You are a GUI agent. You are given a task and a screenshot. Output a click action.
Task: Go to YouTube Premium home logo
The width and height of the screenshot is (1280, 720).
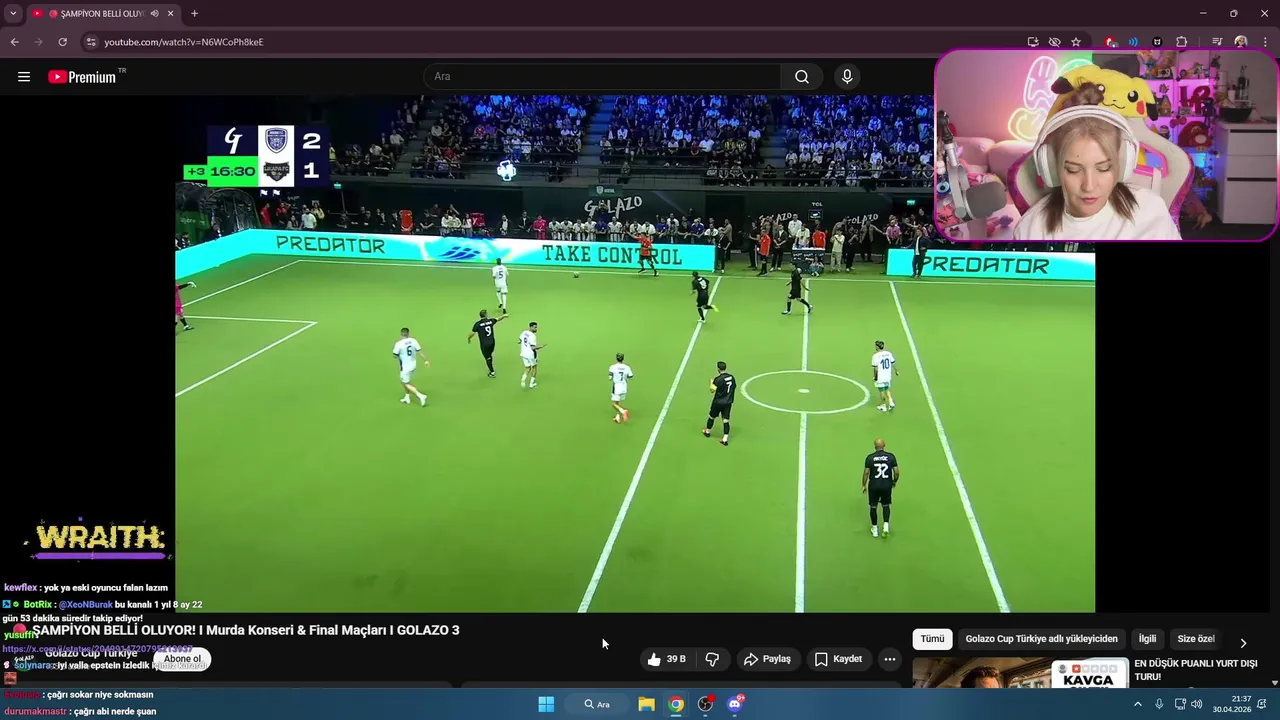pyautogui.click(x=86, y=77)
